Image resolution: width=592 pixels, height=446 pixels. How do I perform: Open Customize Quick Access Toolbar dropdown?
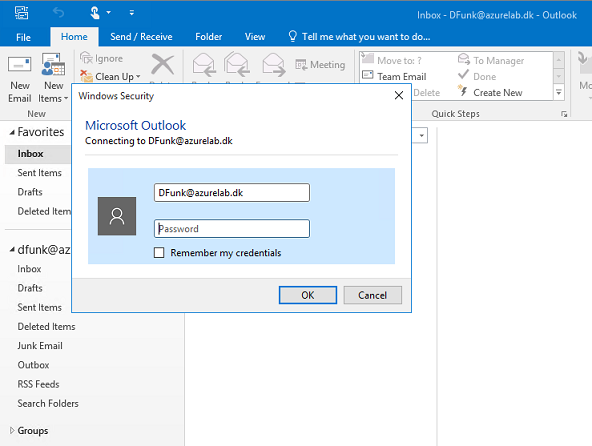click(131, 13)
